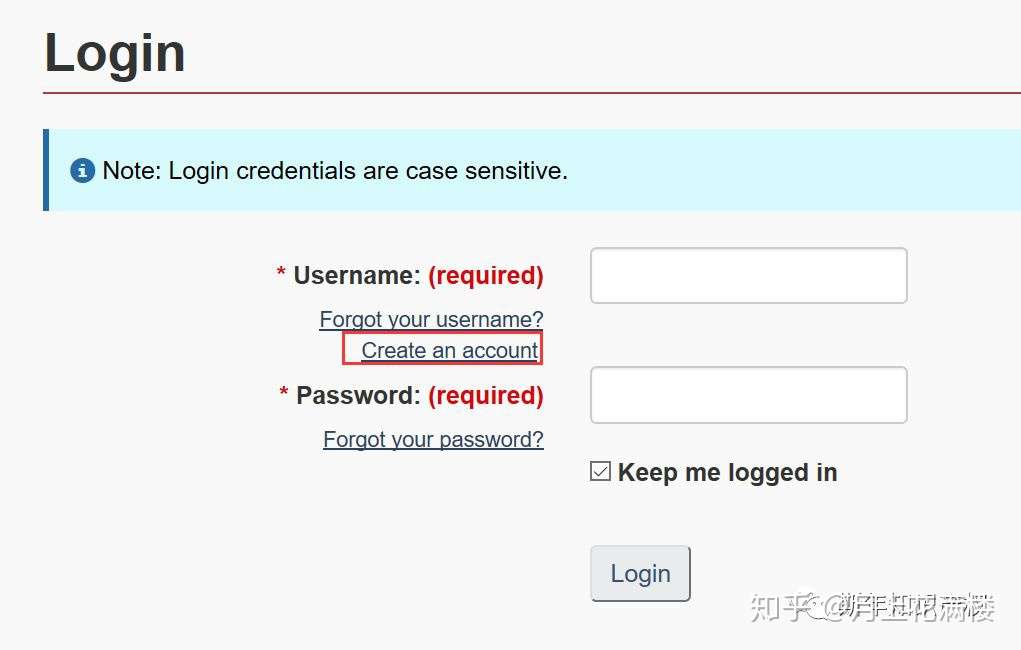Uncheck the "Keep me logged in" checkbox
1021x650 pixels.
click(600, 472)
